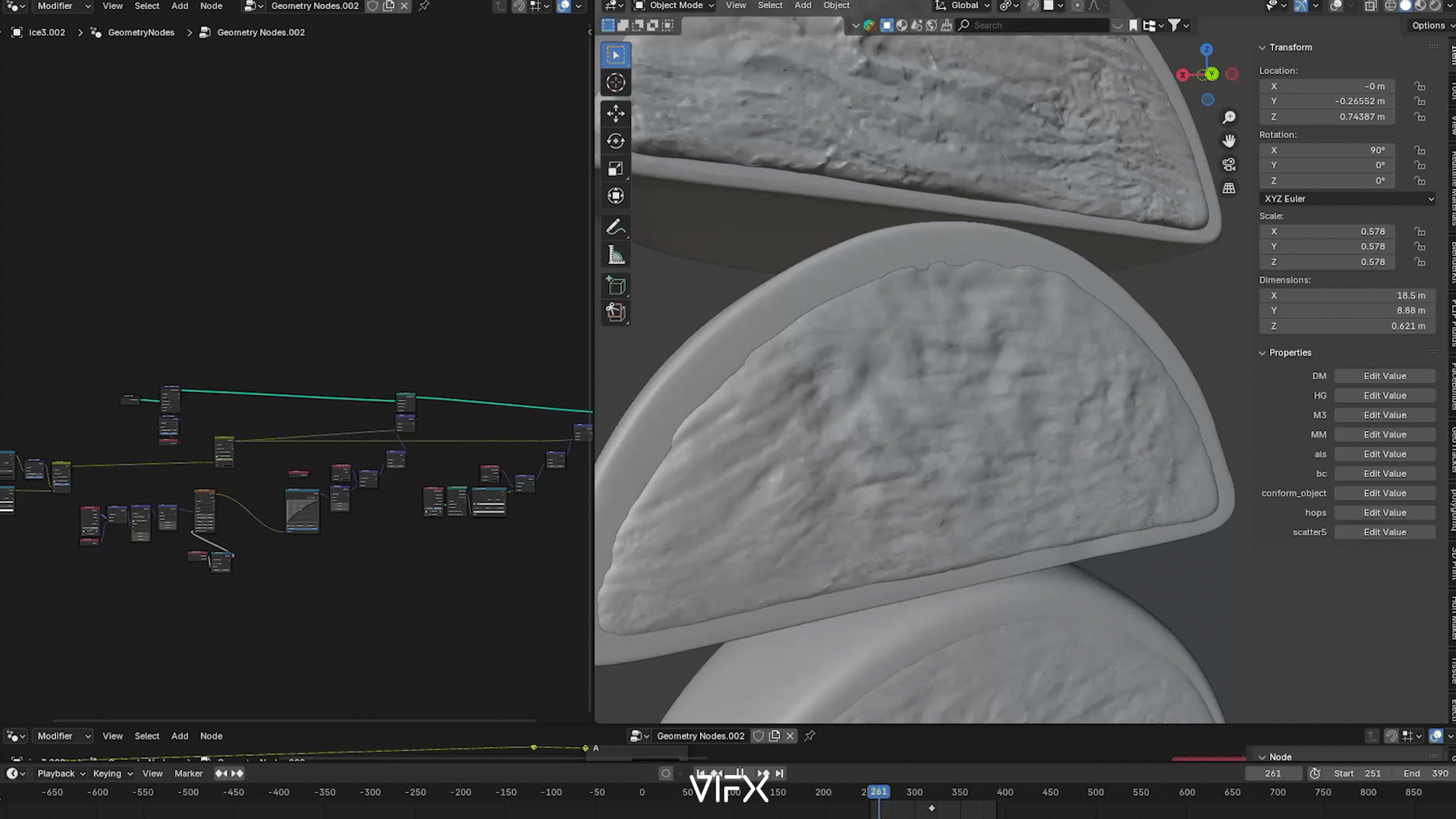
Task: Toggle X-ray display in viewport header
Action: [x=1370, y=6]
